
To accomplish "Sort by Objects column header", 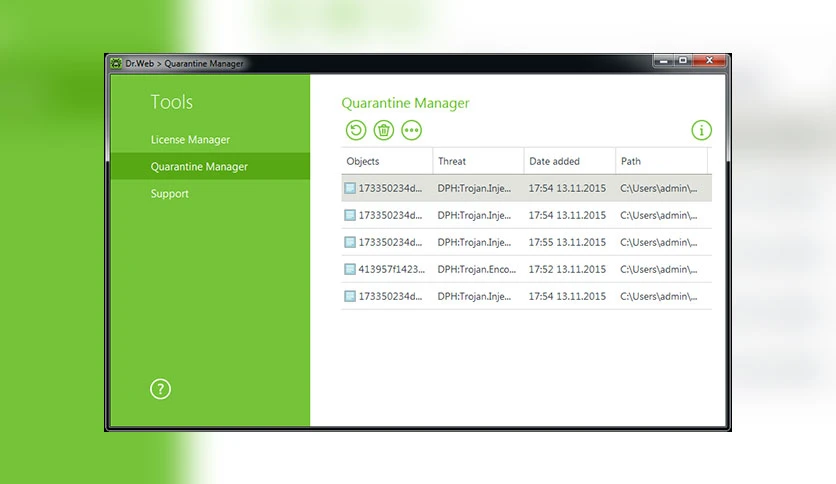I will pos(387,161).
